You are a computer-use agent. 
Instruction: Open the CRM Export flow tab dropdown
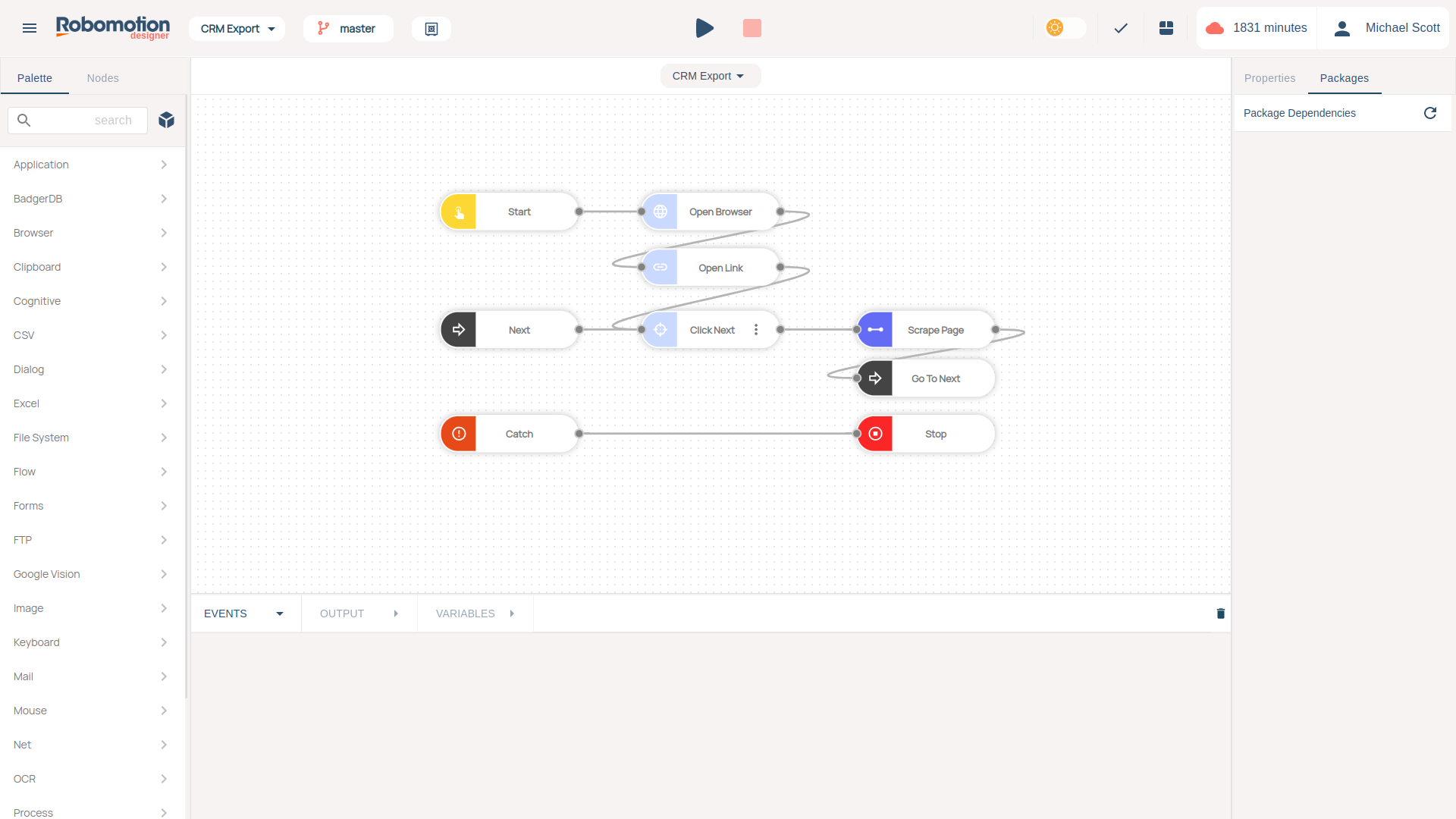click(710, 76)
